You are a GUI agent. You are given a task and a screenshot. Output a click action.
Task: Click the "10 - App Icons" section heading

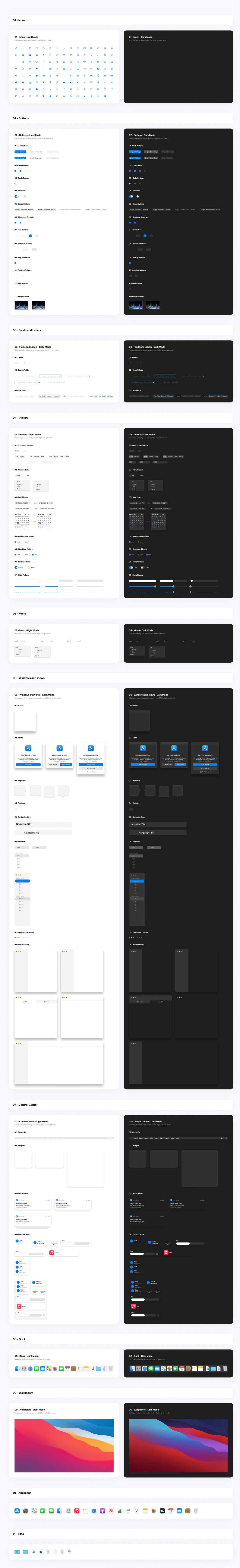click(22, 1493)
